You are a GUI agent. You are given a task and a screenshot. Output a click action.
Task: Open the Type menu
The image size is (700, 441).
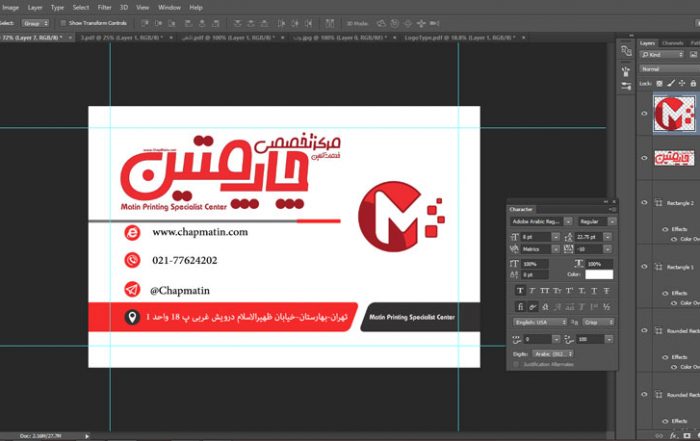pyautogui.click(x=57, y=8)
